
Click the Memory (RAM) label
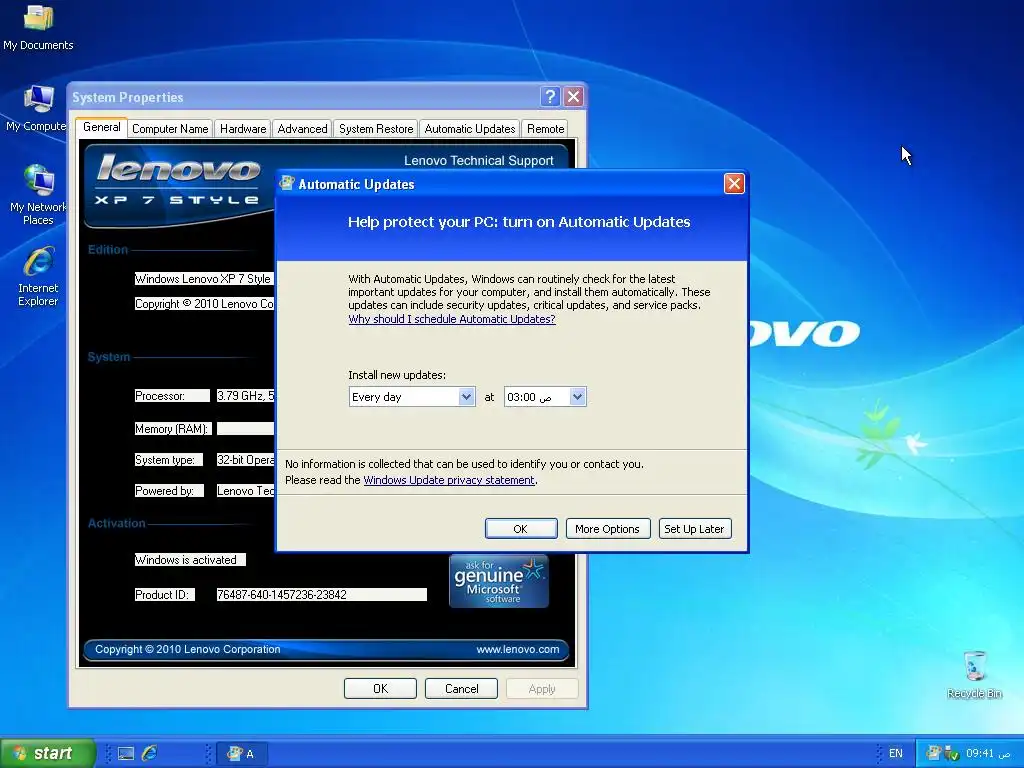point(171,428)
